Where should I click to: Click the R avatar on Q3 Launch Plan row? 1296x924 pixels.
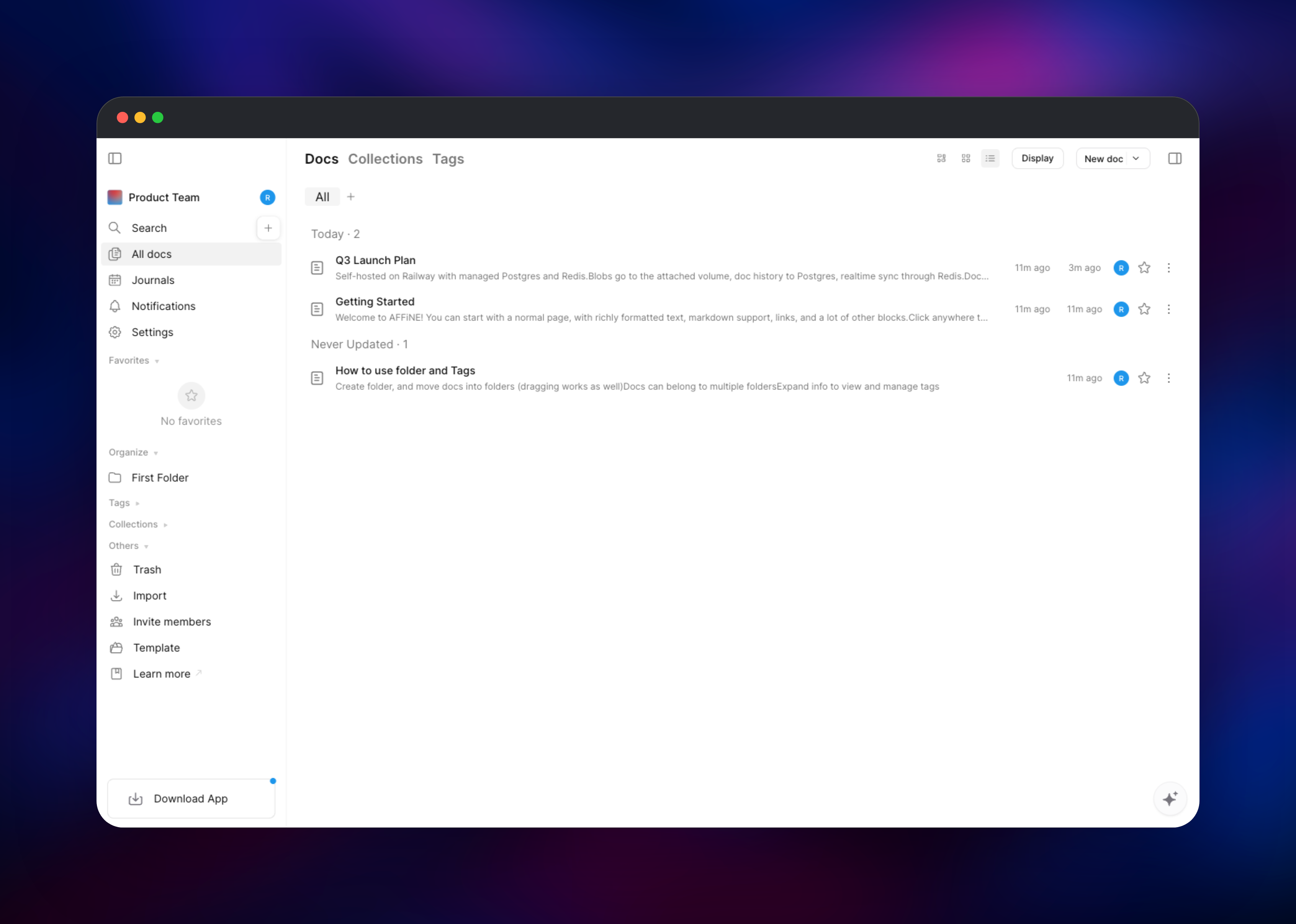click(1121, 268)
